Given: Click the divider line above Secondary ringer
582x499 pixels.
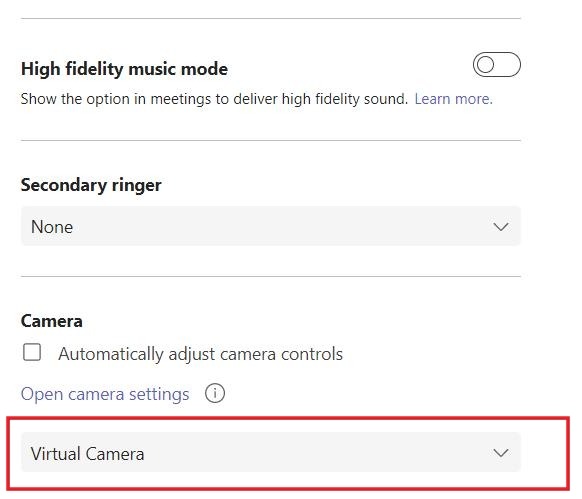Looking at the screenshot, I should coord(271,140).
